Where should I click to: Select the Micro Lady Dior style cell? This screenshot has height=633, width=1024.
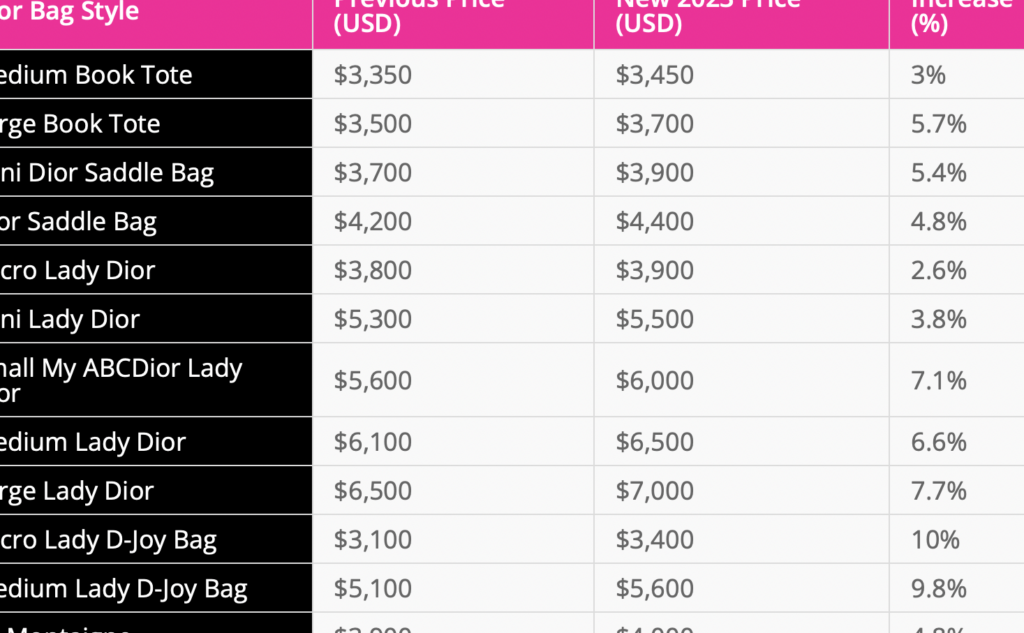[78, 270]
